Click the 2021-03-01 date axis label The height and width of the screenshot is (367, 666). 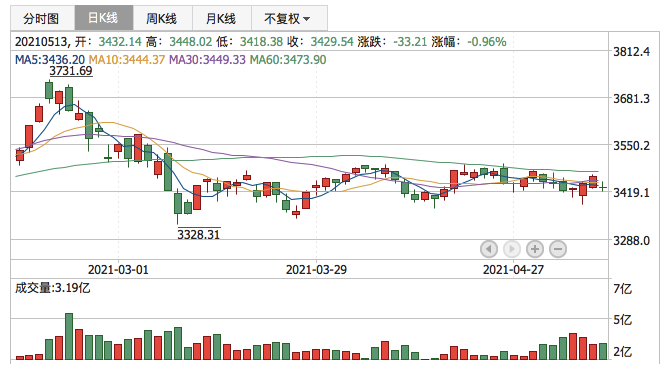pos(118,270)
